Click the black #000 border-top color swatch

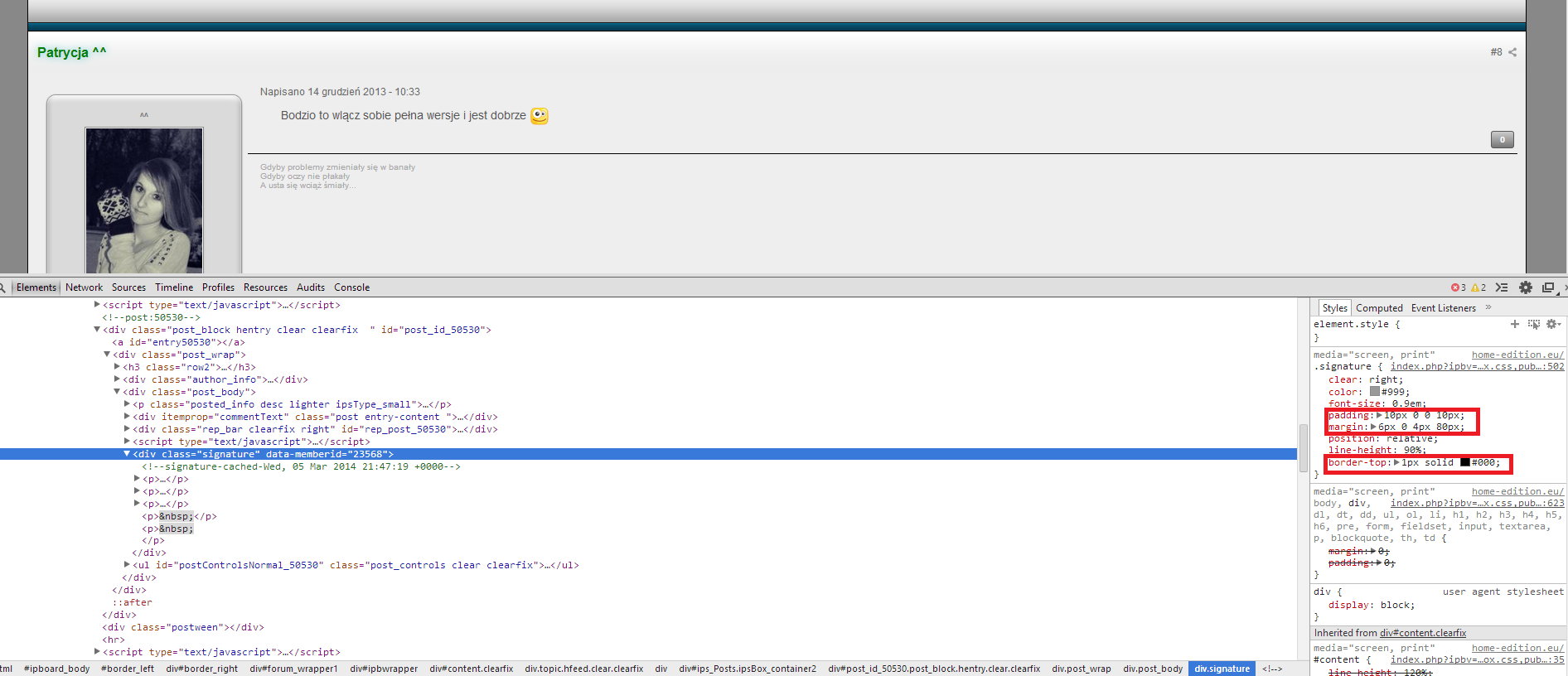pos(1464,463)
